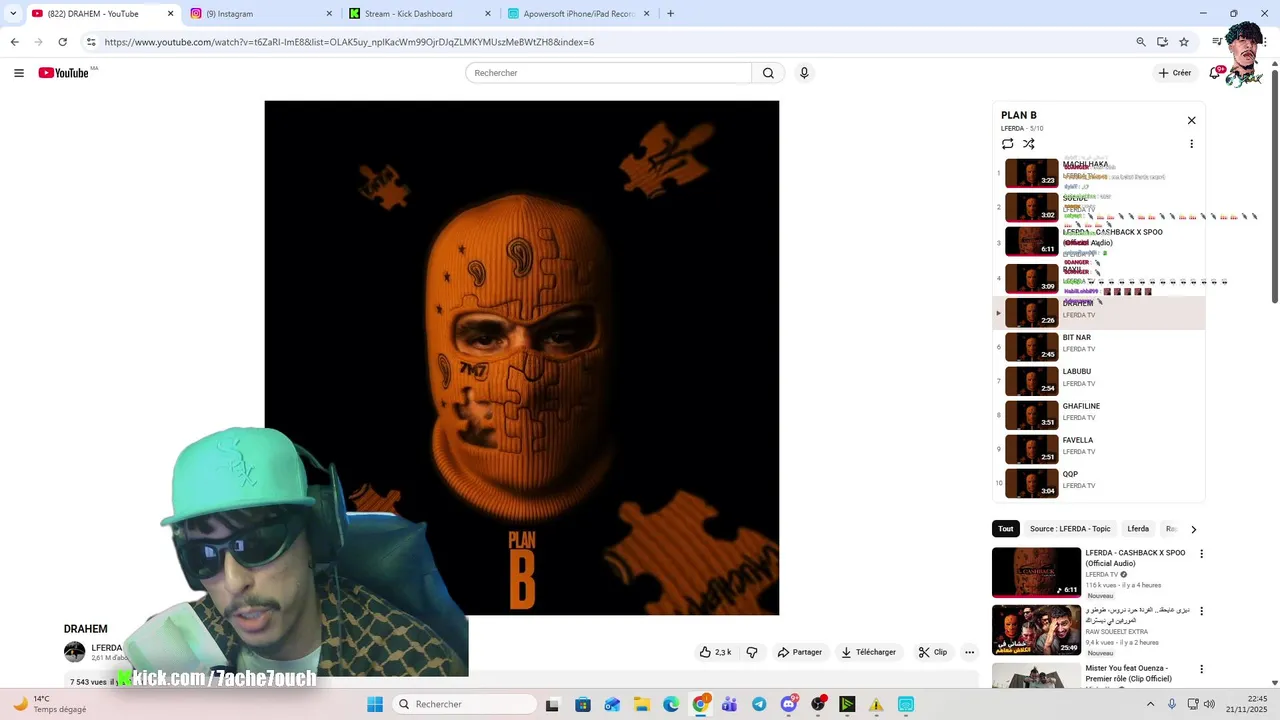Open more actions ellipsis beside Clip
1280x720 pixels.
click(x=969, y=652)
